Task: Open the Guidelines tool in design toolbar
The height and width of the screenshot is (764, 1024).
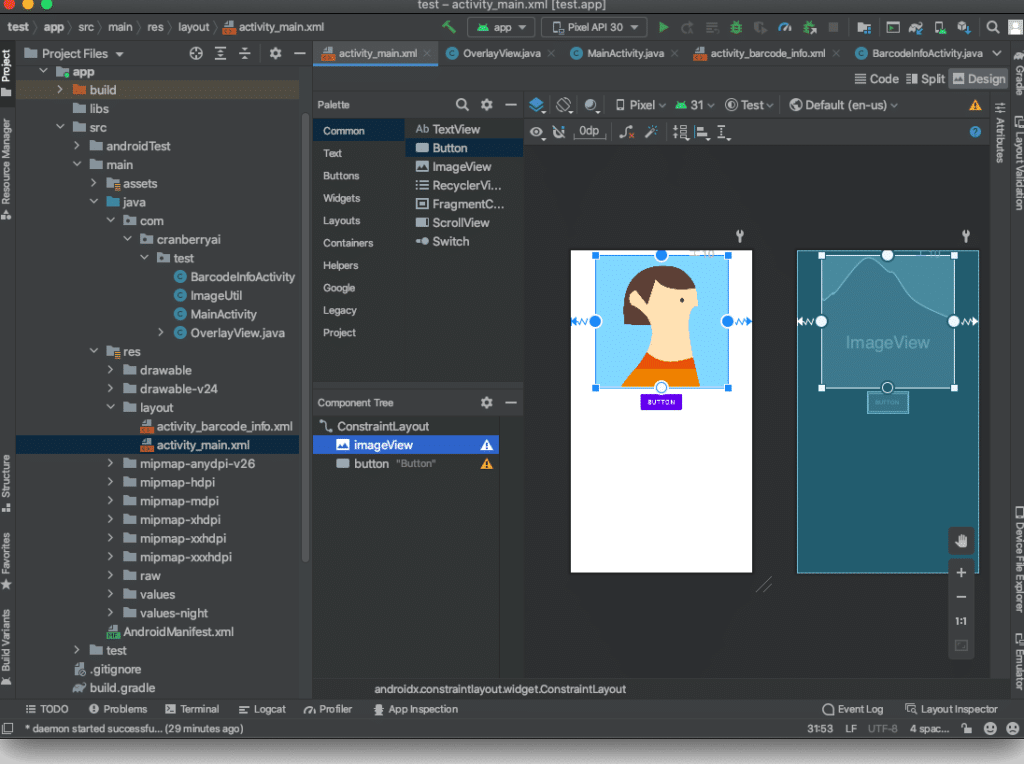Action: point(724,133)
